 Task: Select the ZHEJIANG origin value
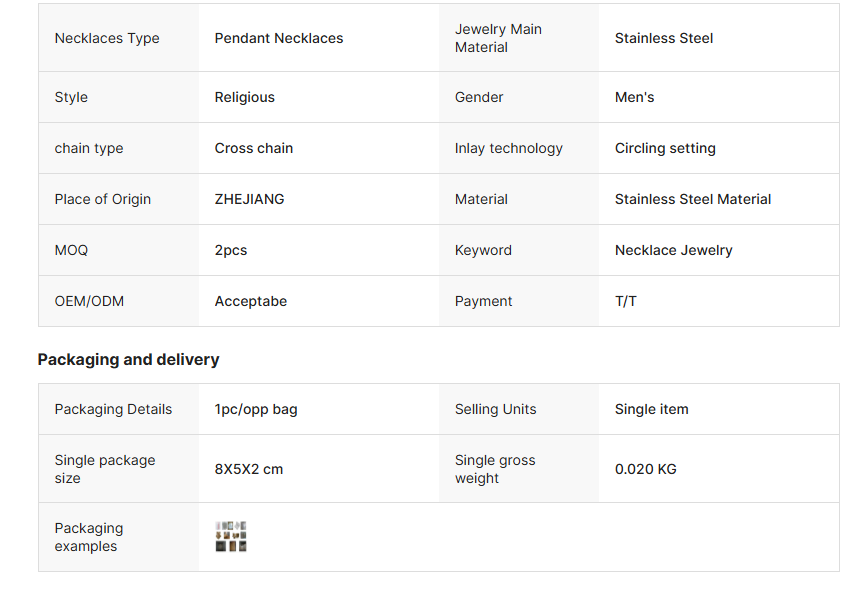point(249,199)
